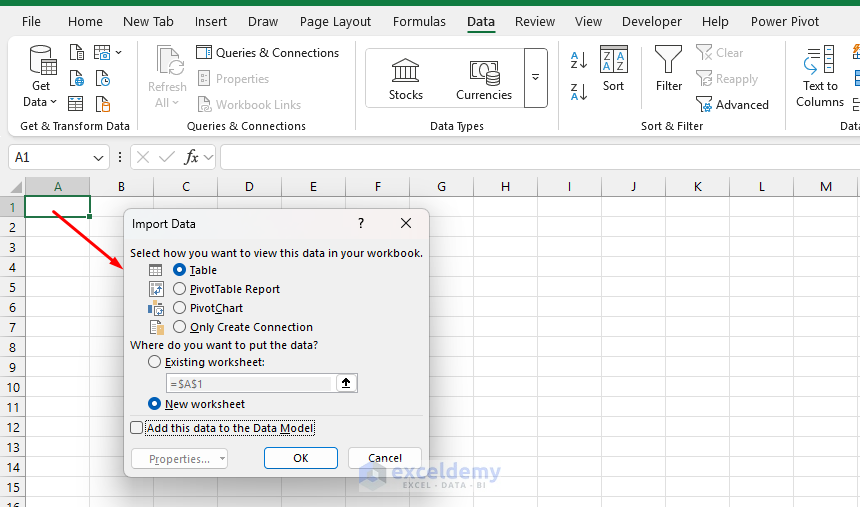860x507 pixels.
Task: Choose Existing worksheet radio button
Action: pos(155,362)
